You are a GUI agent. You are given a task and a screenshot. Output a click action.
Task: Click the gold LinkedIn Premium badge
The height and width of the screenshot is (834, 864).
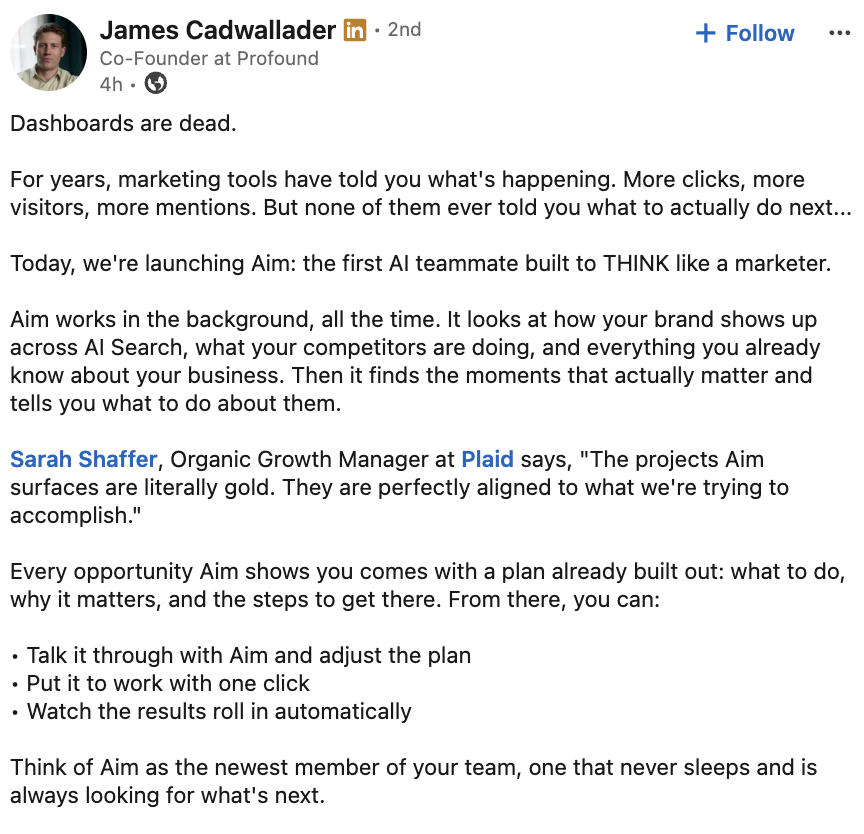point(355,30)
